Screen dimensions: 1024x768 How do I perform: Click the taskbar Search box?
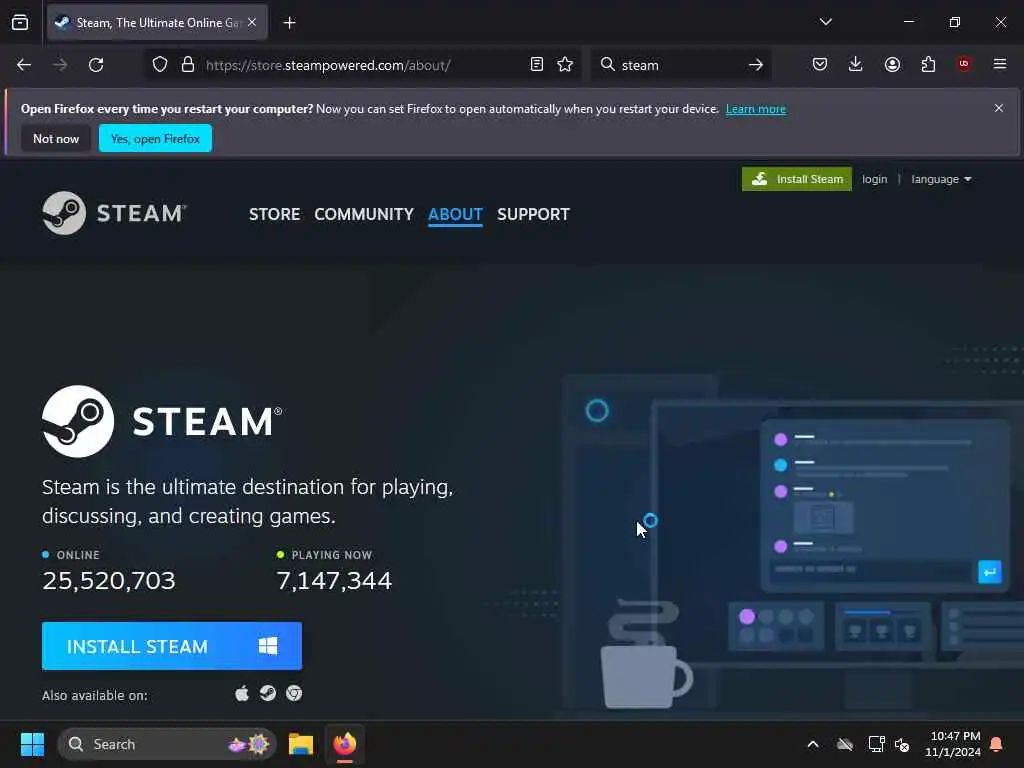[167, 744]
